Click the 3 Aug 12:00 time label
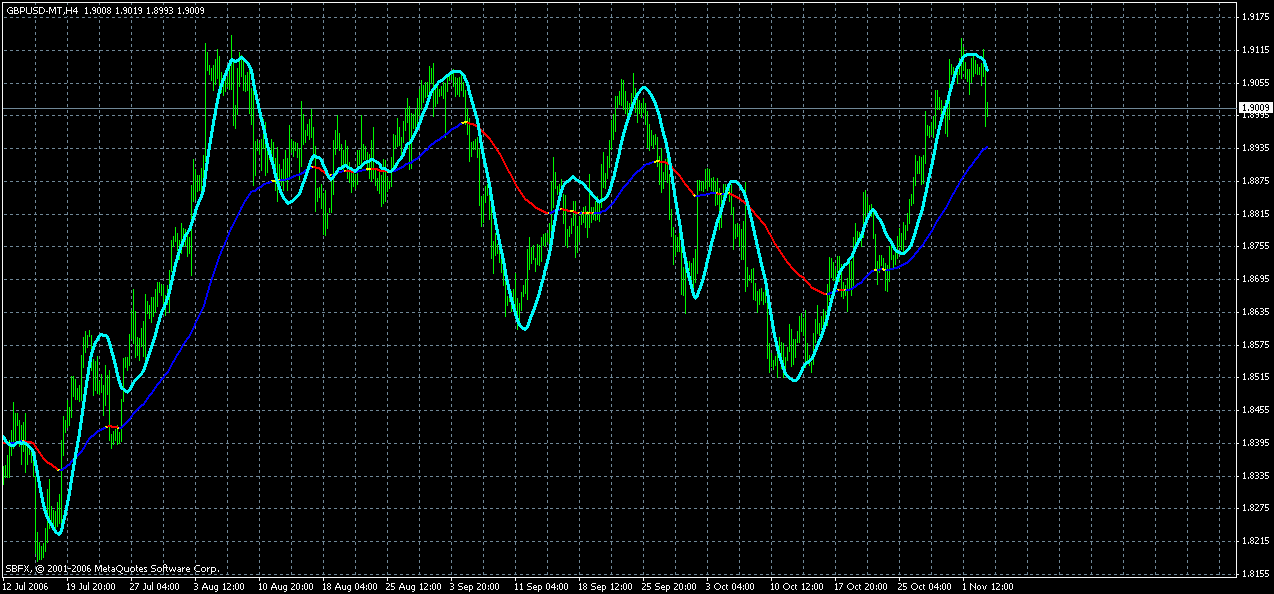This screenshot has height=594, width=1274. (219, 586)
